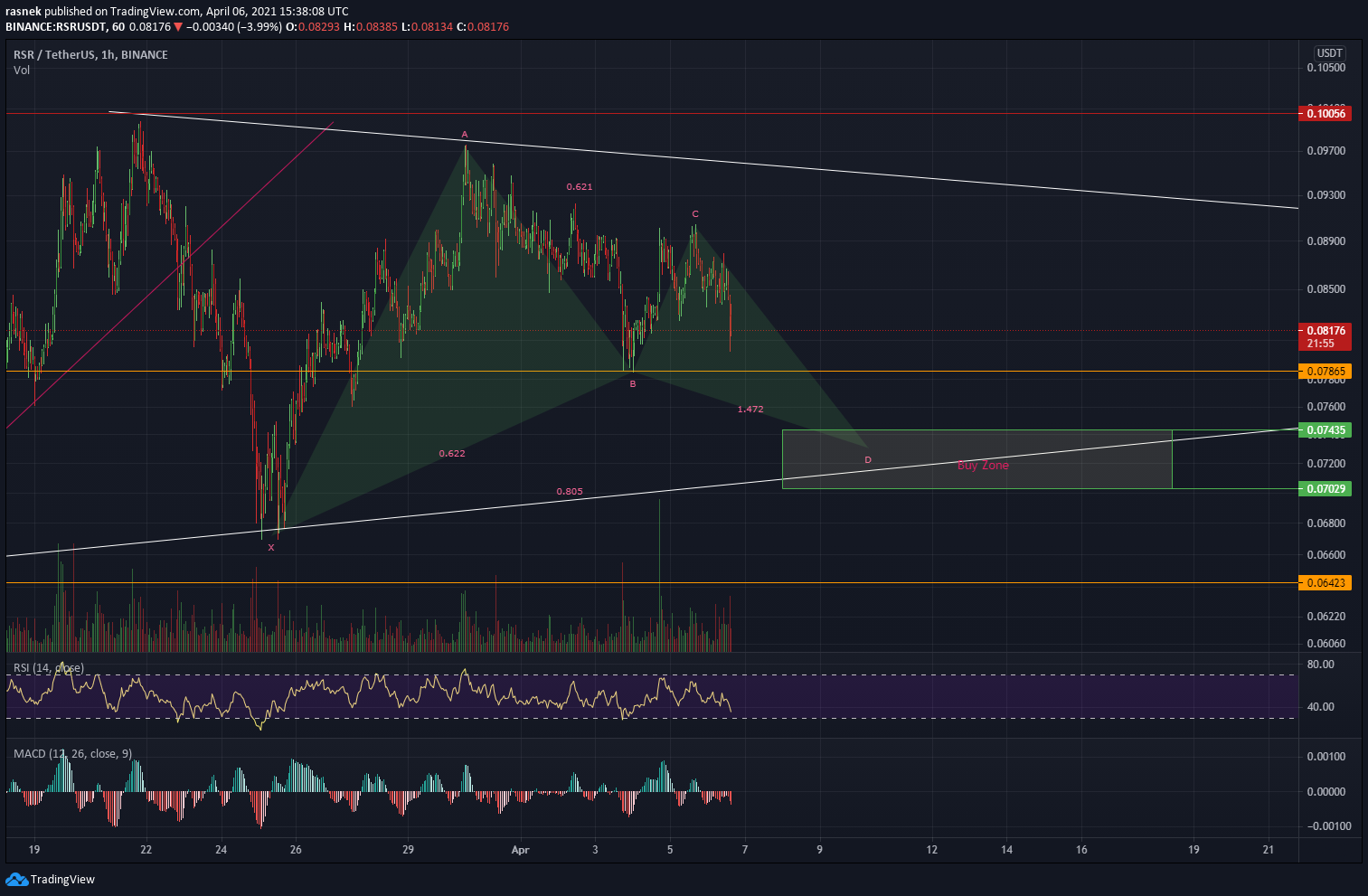Screen dimensions: 1368x896
Task: Click pattern point B label
Action: [633, 384]
